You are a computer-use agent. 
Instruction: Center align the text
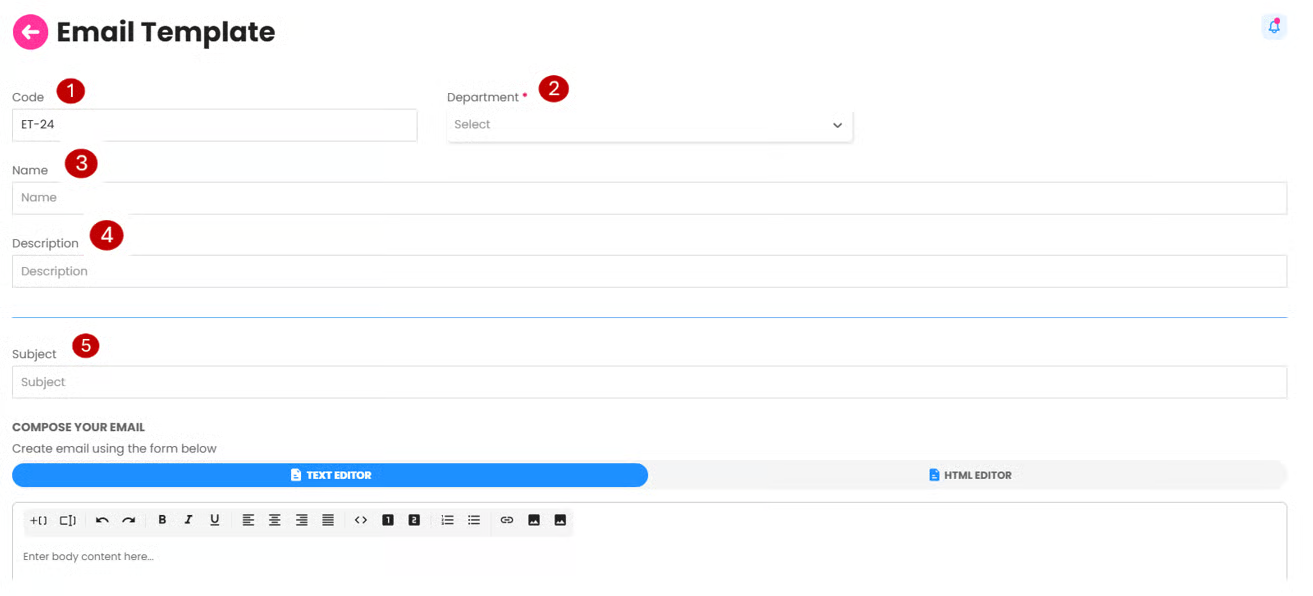point(275,520)
